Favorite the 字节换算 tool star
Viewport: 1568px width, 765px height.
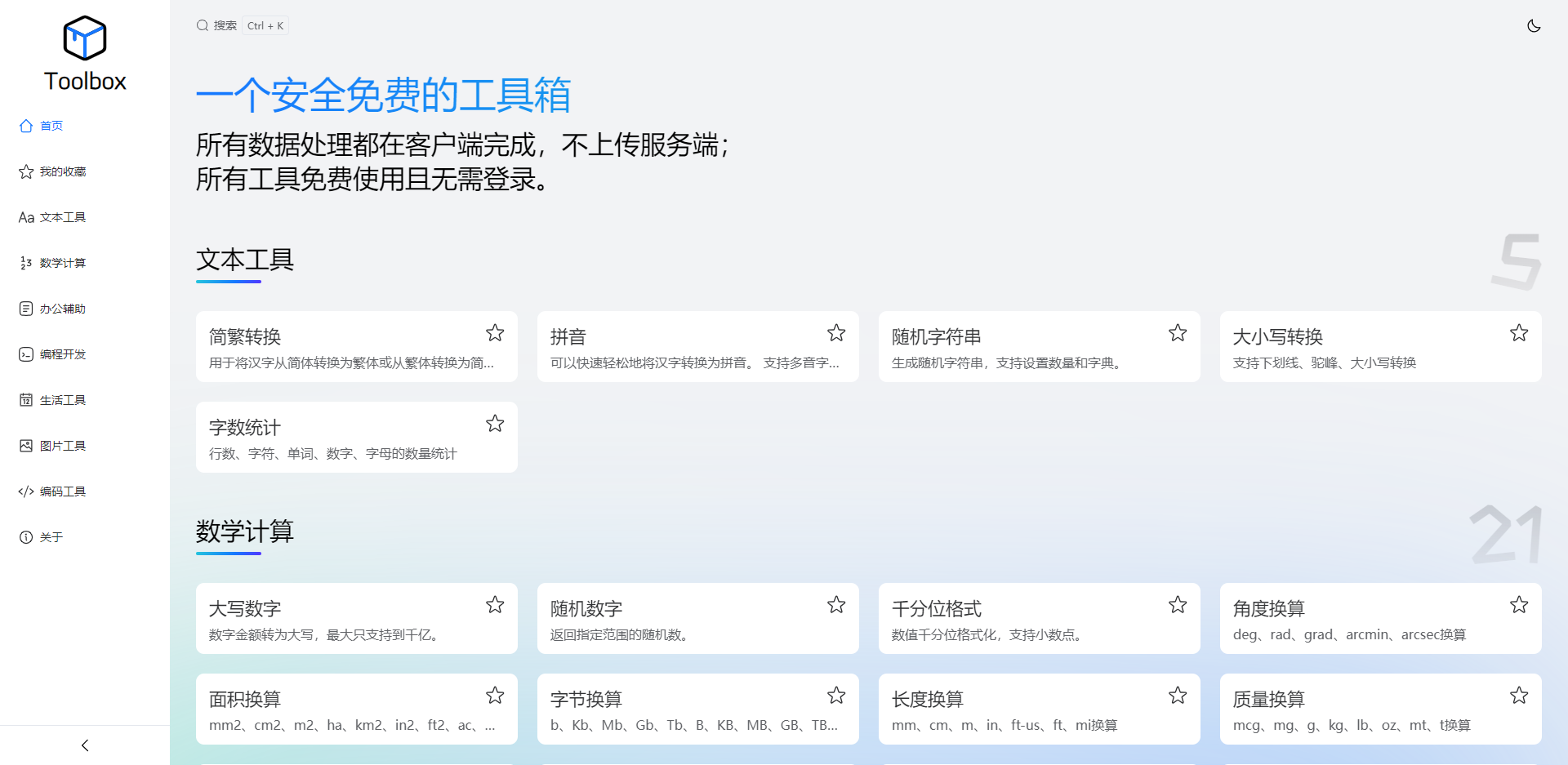pos(836,696)
